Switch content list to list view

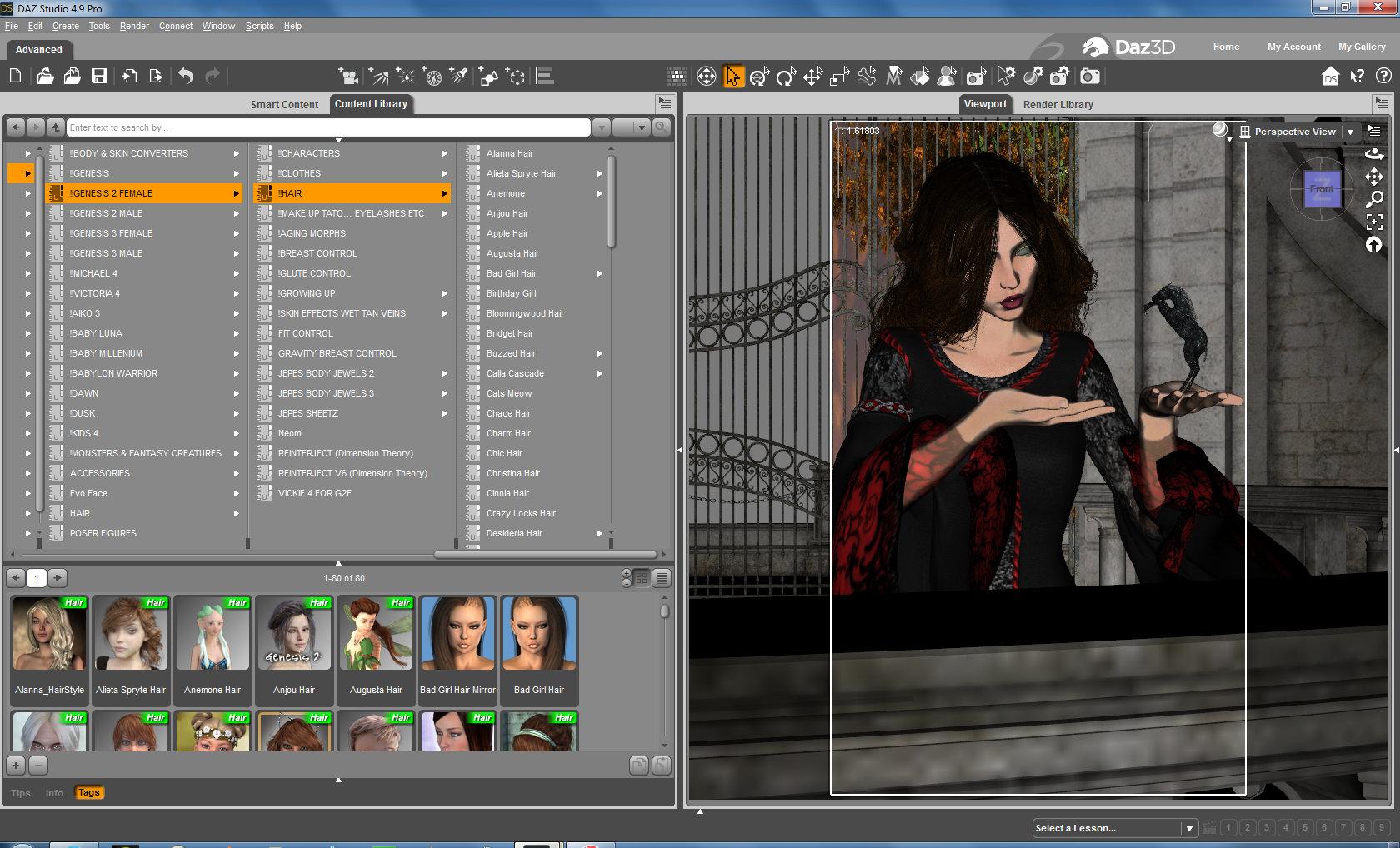[662, 578]
